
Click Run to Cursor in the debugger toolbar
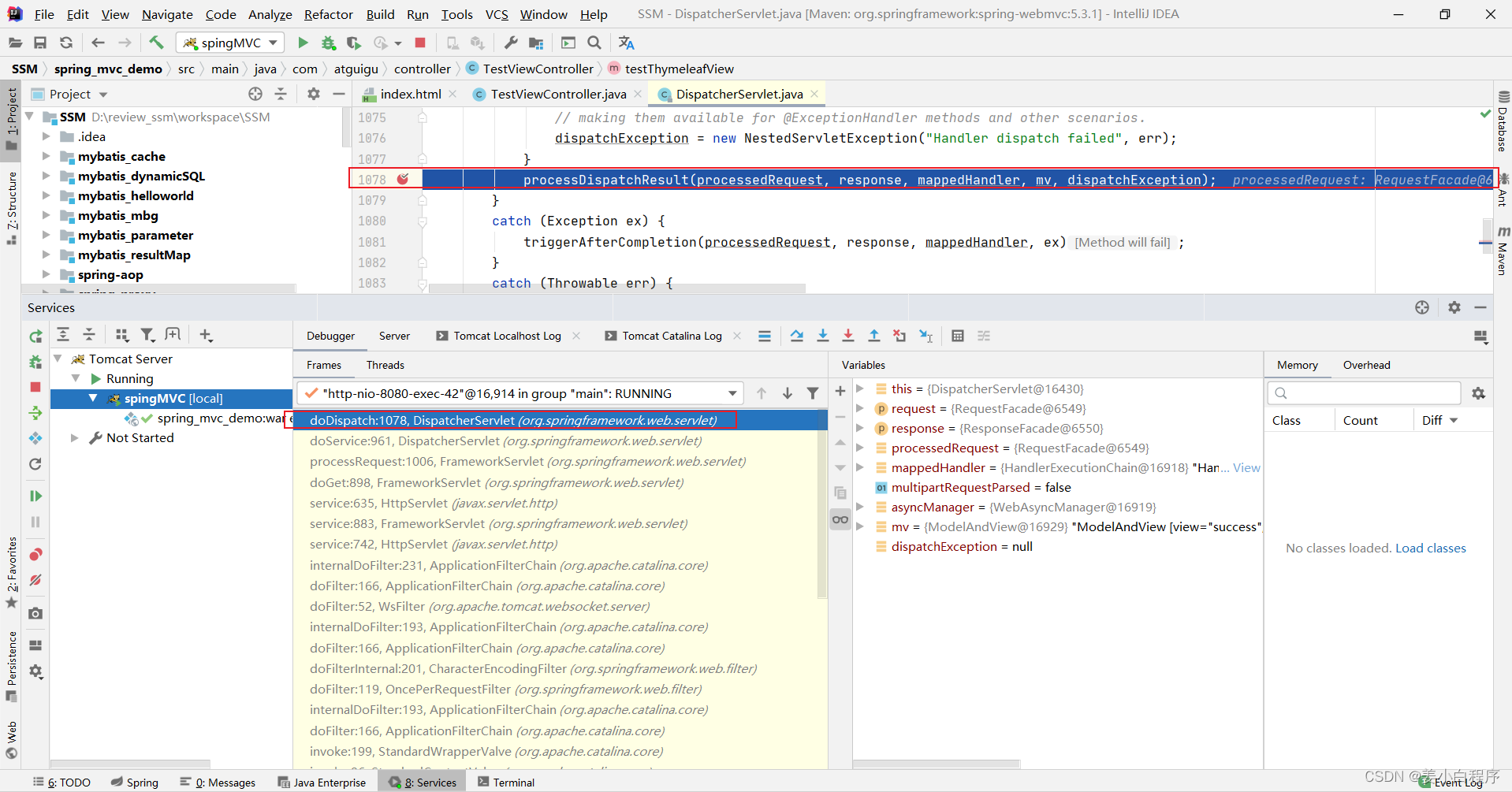(926, 336)
